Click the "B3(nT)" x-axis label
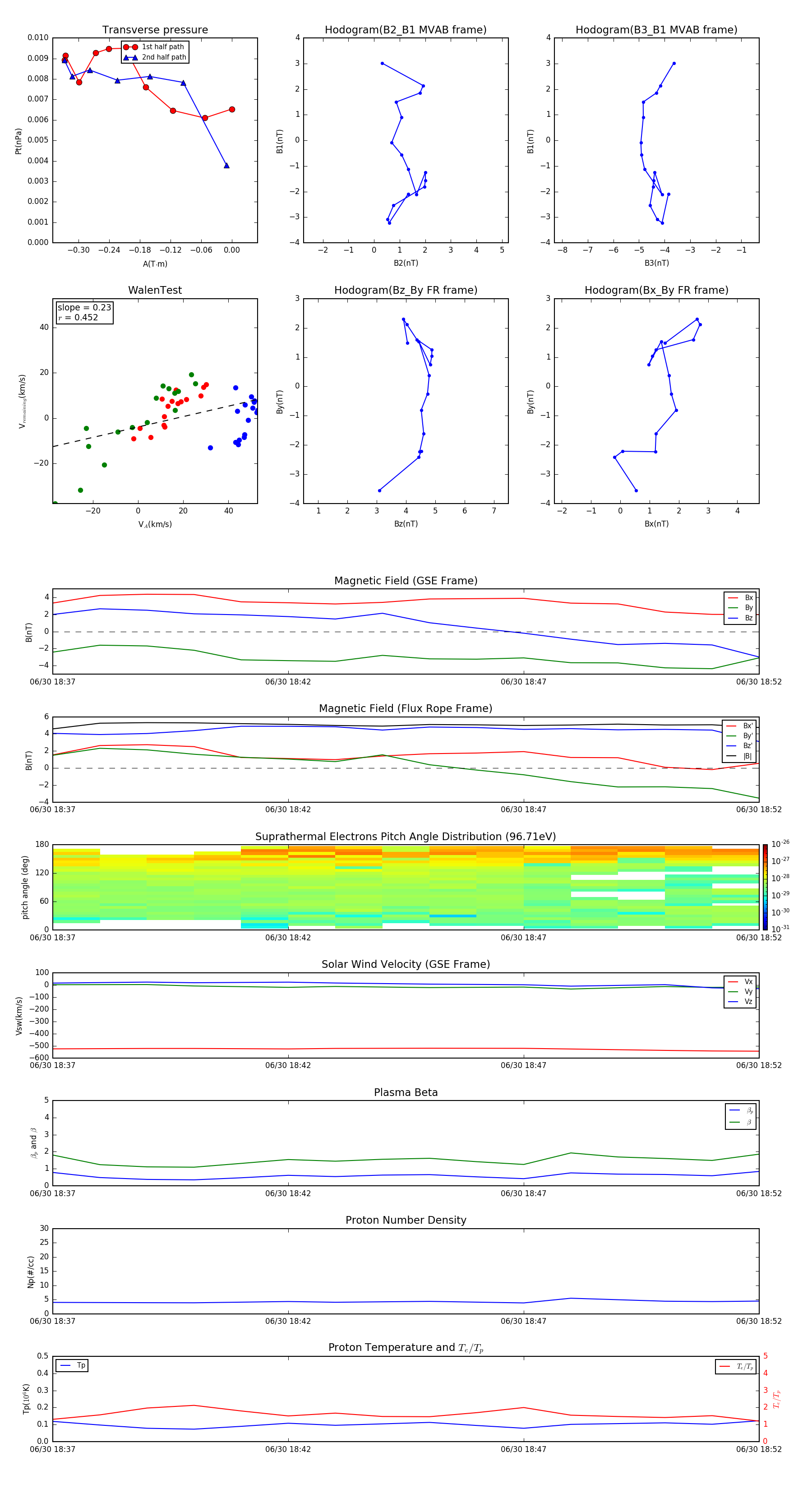Image resolution: width=812 pixels, height=1489 pixels. 656,263
